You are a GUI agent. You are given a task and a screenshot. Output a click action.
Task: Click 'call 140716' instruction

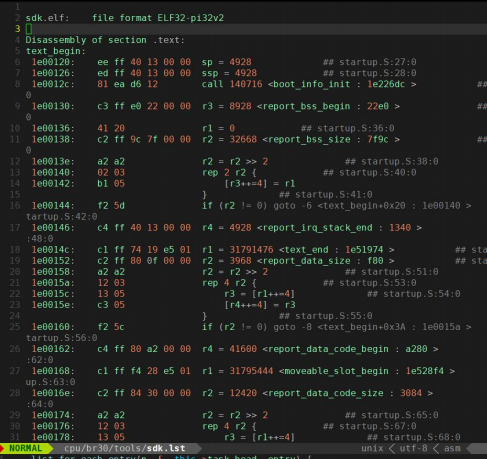[x=232, y=84]
